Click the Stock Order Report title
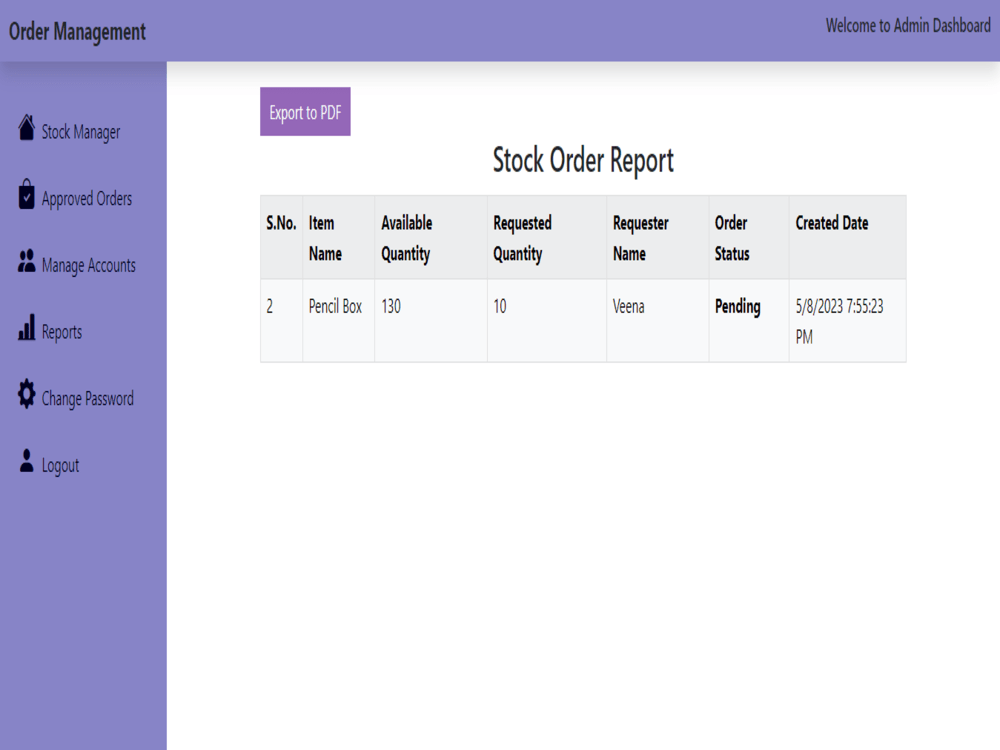 (x=583, y=161)
